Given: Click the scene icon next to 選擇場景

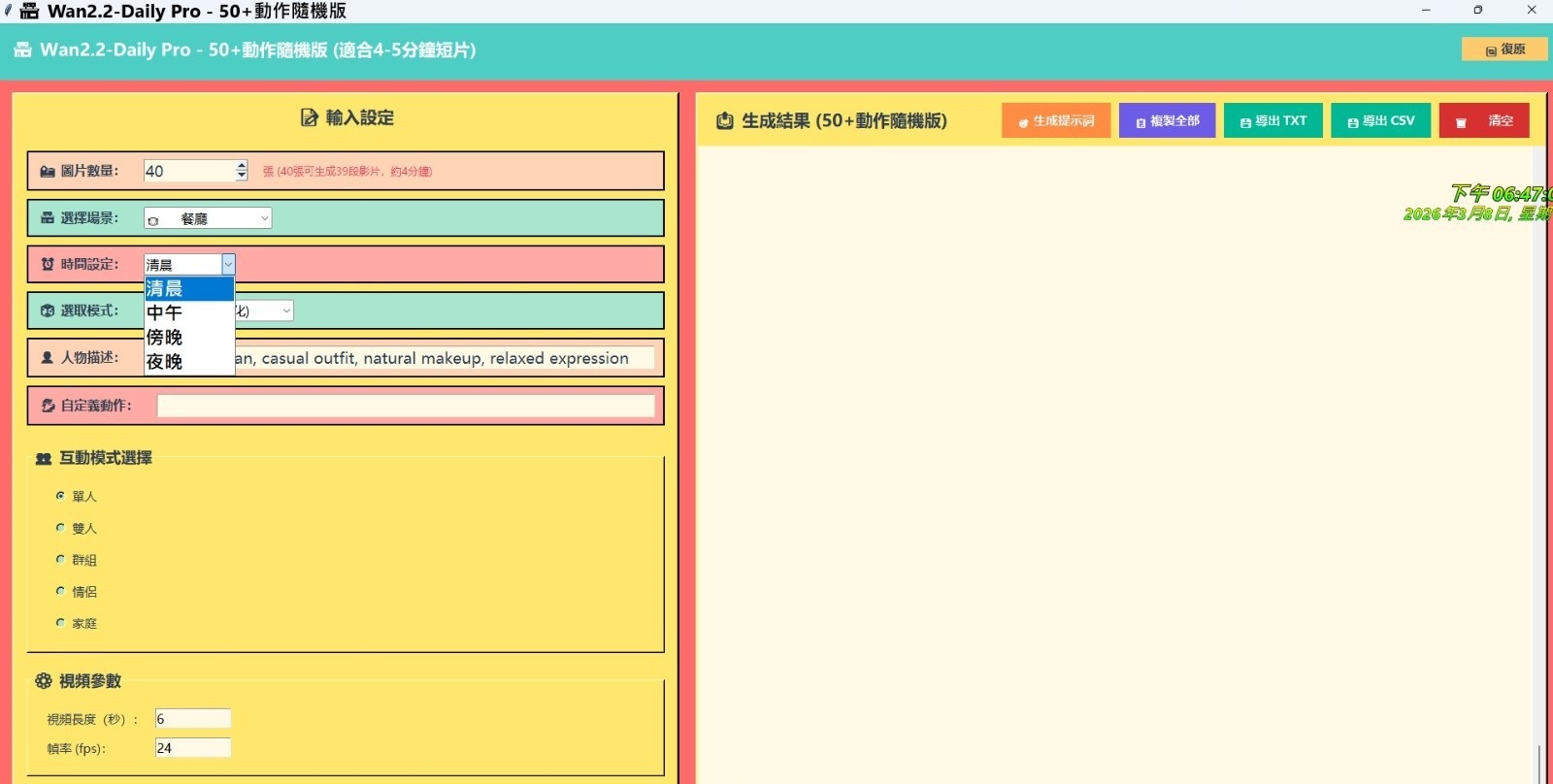Looking at the screenshot, I should coord(48,218).
